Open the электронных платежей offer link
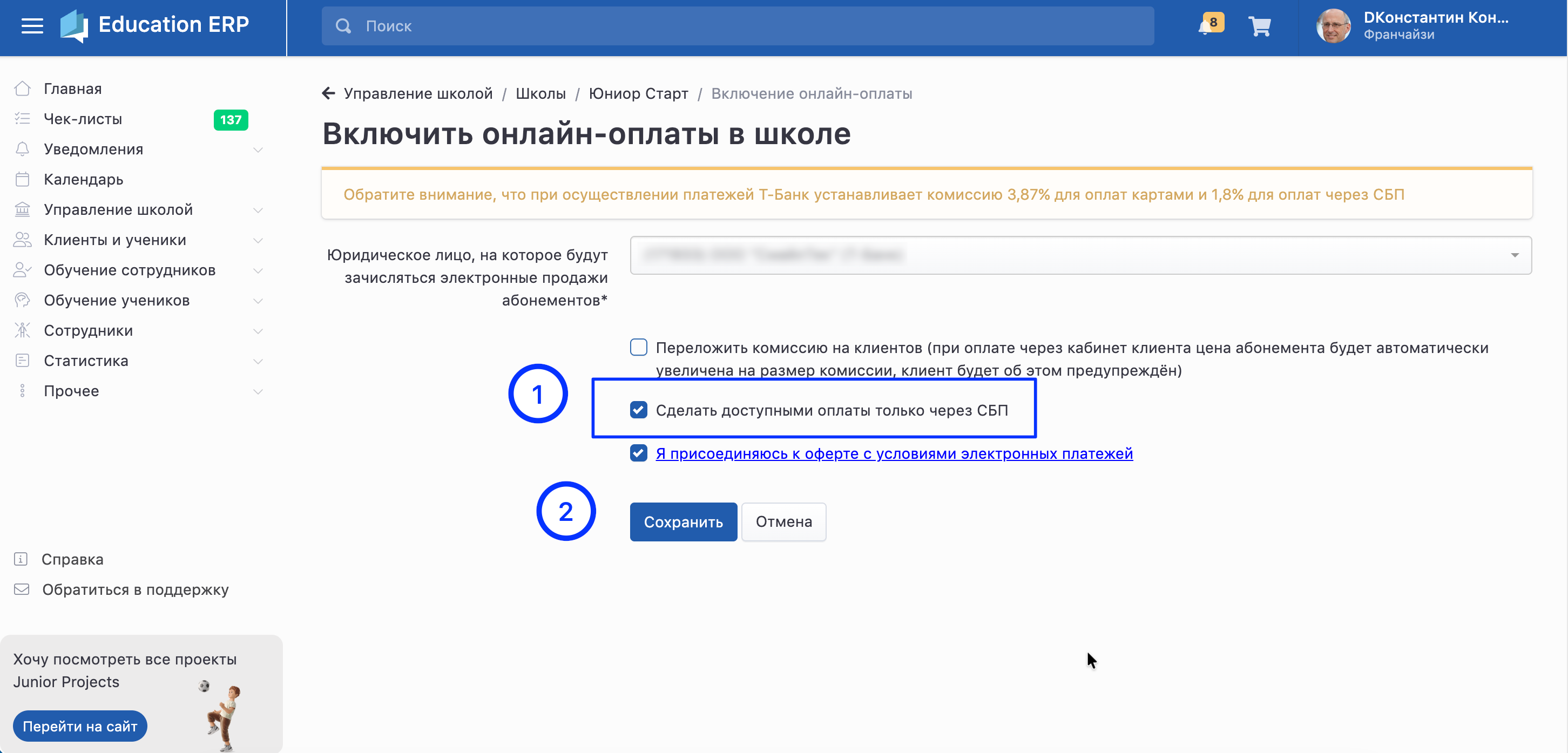 pyautogui.click(x=894, y=453)
